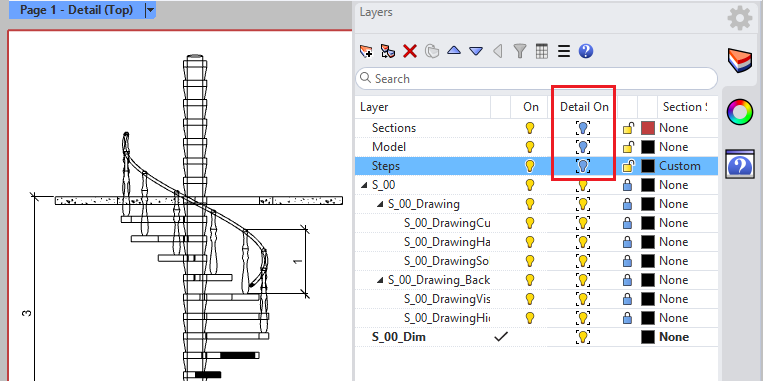
Task: Collapse the S_00_Drawing_Back sublayer group
Action: [x=380, y=280]
